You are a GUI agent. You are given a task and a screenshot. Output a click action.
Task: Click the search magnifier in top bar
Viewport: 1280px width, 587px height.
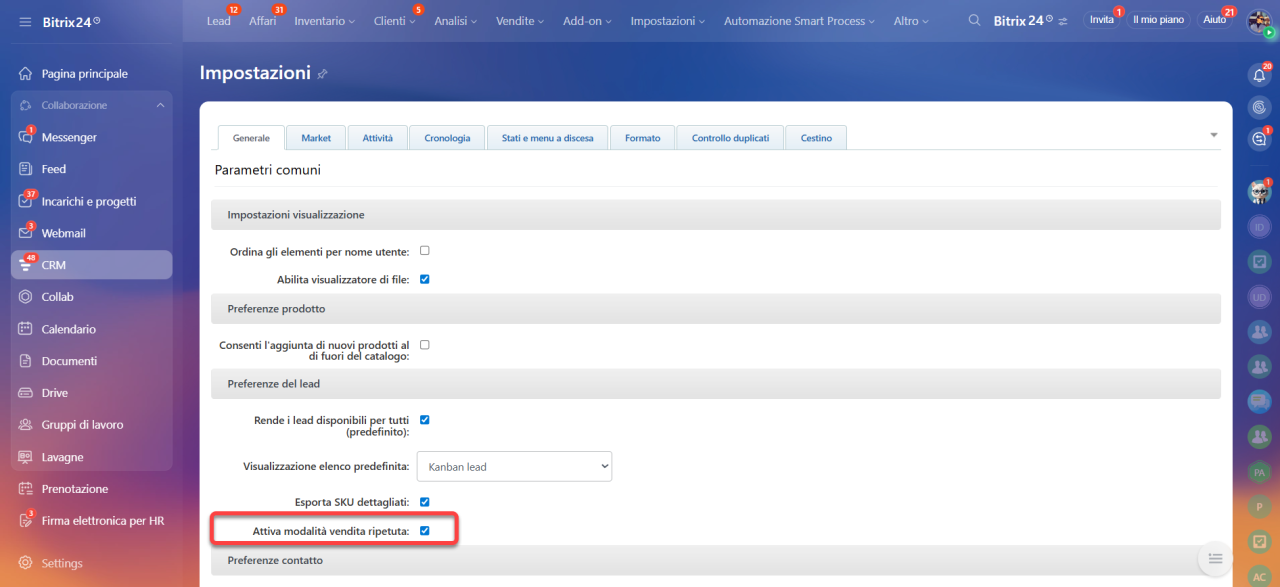(974, 20)
